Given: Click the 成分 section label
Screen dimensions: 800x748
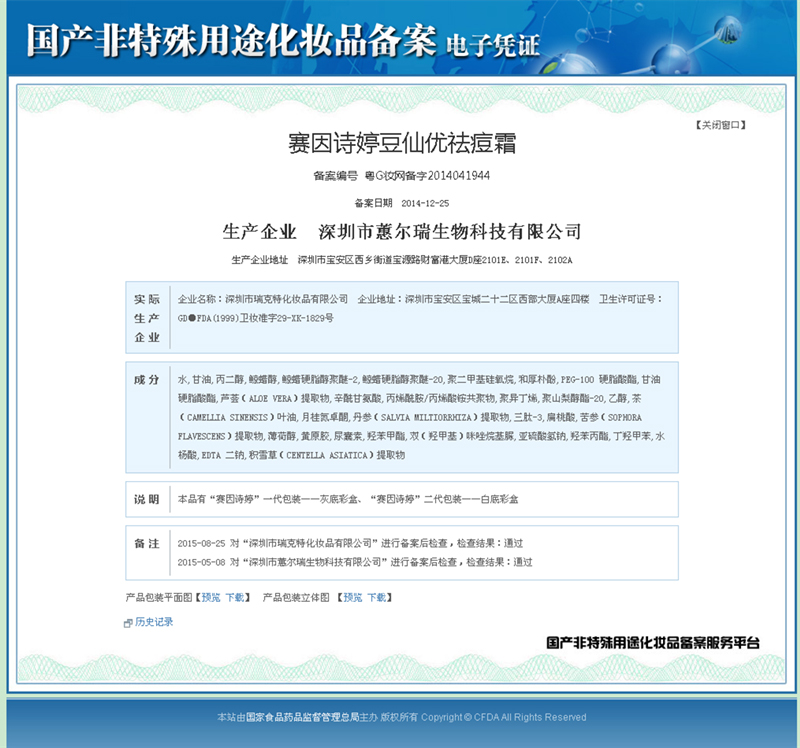Looking at the screenshot, I should coord(147,380).
